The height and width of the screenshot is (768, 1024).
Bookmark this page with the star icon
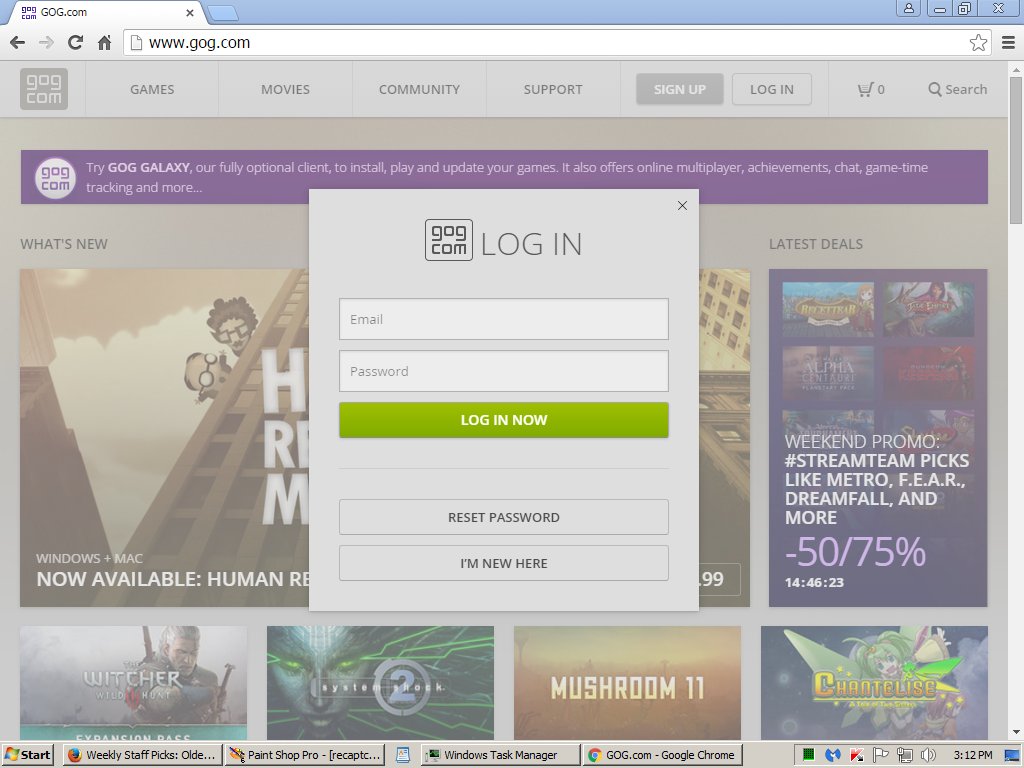click(x=978, y=42)
